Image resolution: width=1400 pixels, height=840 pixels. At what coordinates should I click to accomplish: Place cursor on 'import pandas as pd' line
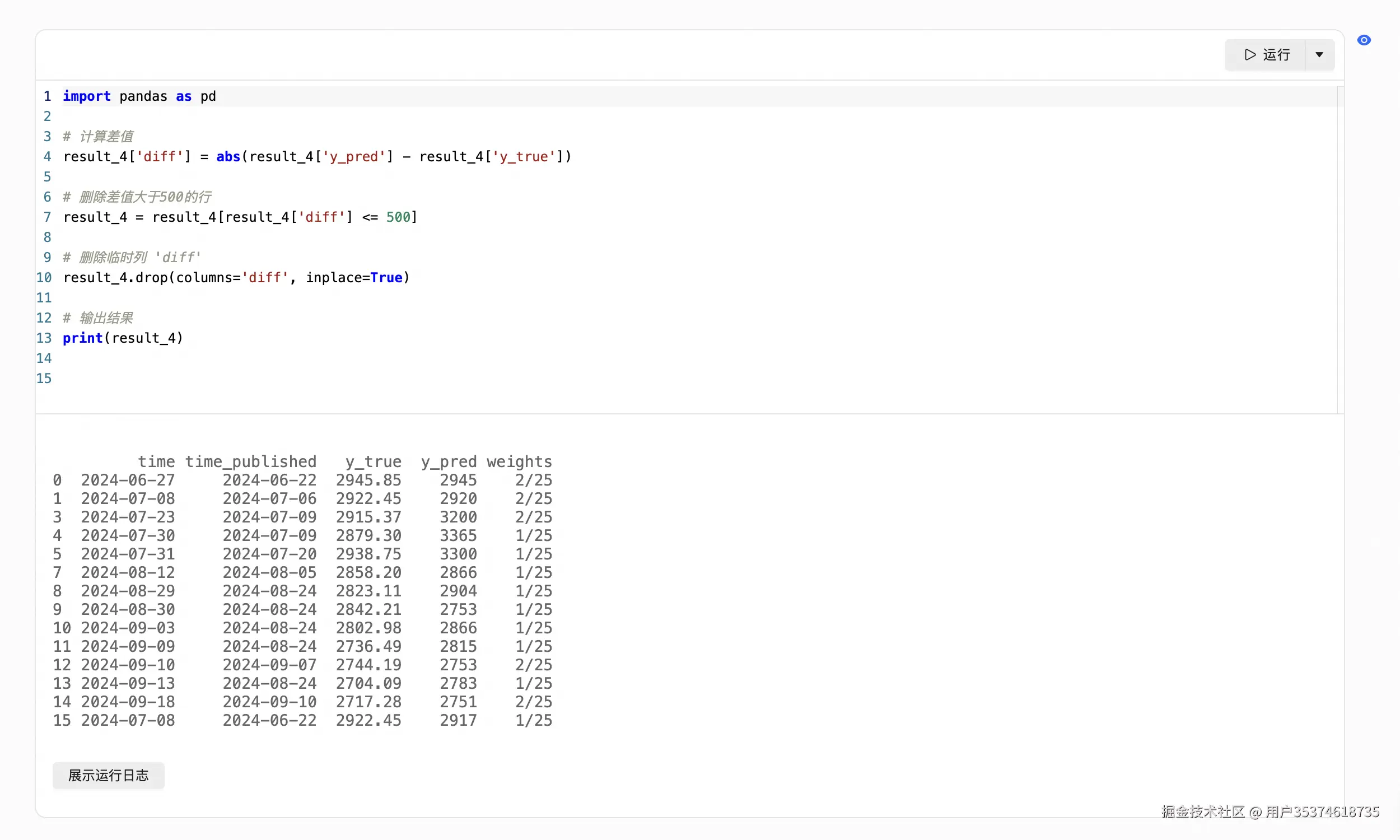pyautogui.click(x=139, y=96)
